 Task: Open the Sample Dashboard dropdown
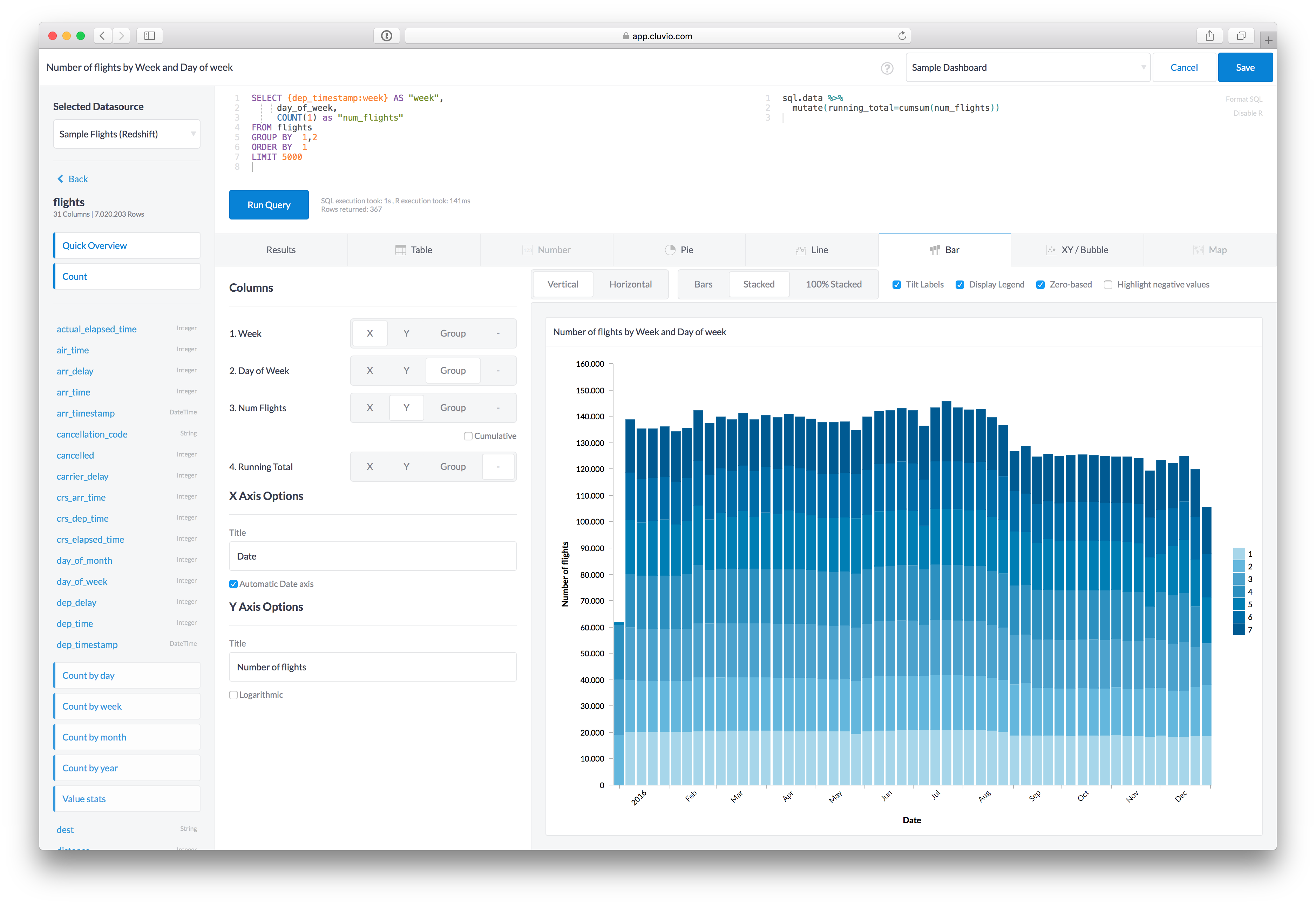[x=1028, y=68]
